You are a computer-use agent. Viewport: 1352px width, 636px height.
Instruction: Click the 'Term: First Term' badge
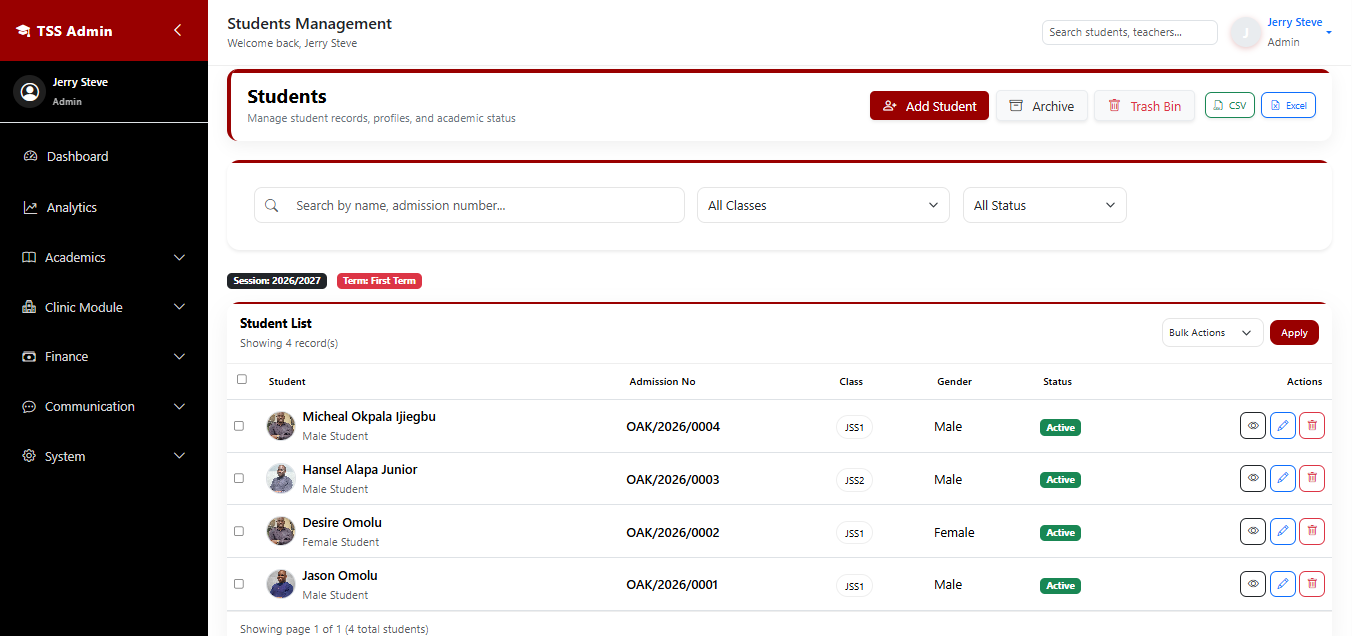(x=379, y=281)
